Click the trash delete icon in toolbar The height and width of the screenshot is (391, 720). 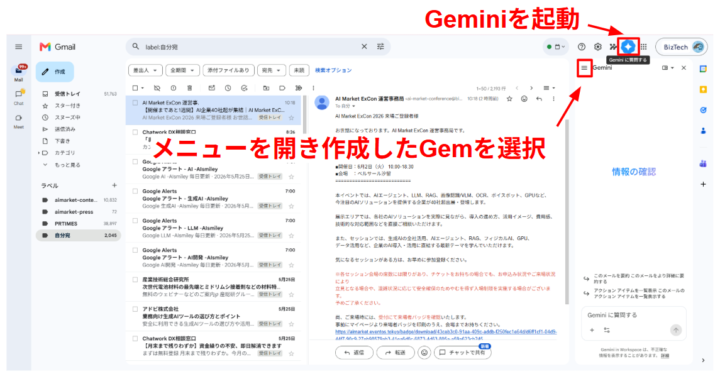(x=190, y=88)
